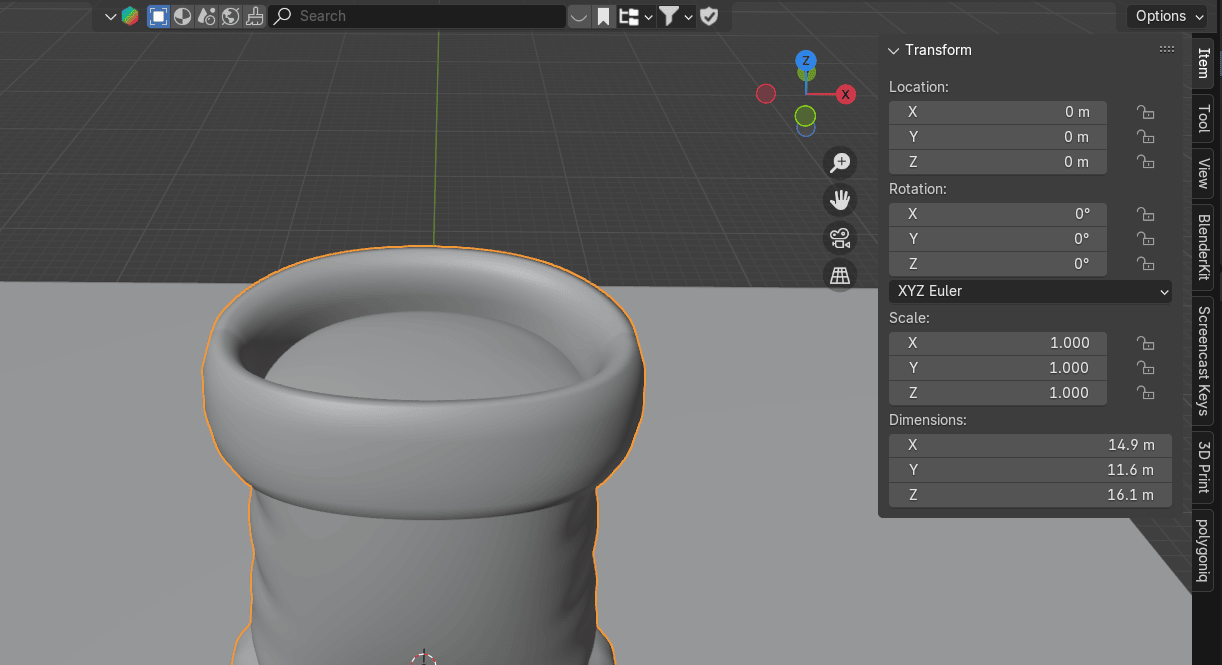Open the XYZ Euler rotation mode dropdown
1222x665 pixels.
tap(1030, 291)
